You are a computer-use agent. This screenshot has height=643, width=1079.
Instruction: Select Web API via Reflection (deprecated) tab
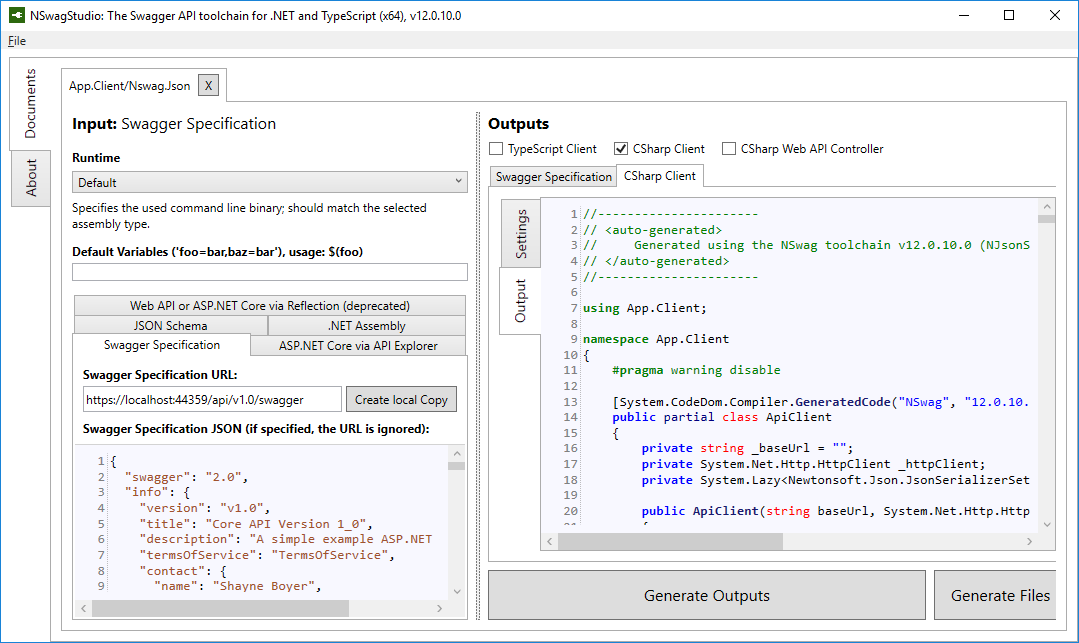269,306
